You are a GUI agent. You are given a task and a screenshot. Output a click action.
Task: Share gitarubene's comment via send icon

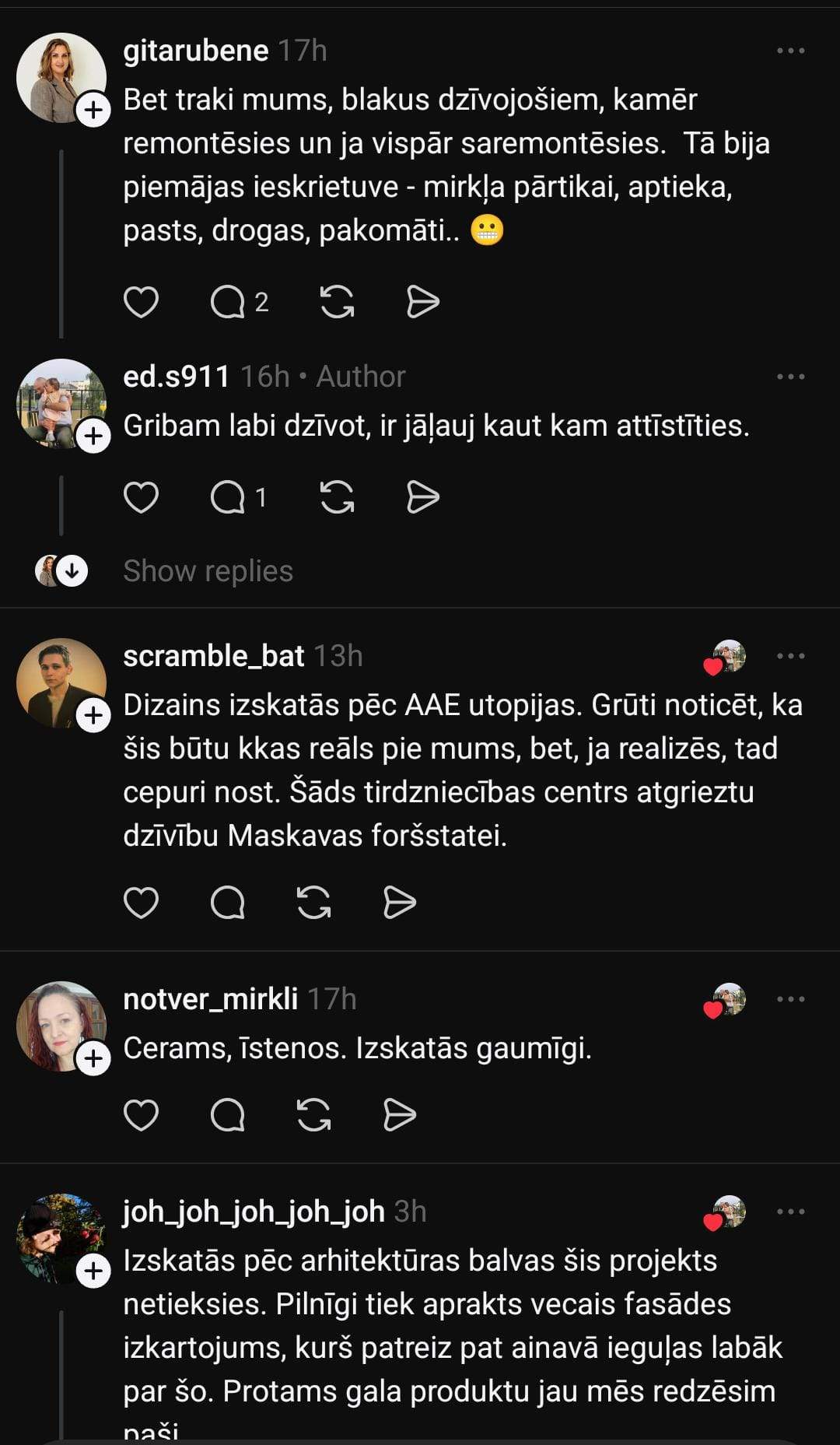tap(423, 302)
